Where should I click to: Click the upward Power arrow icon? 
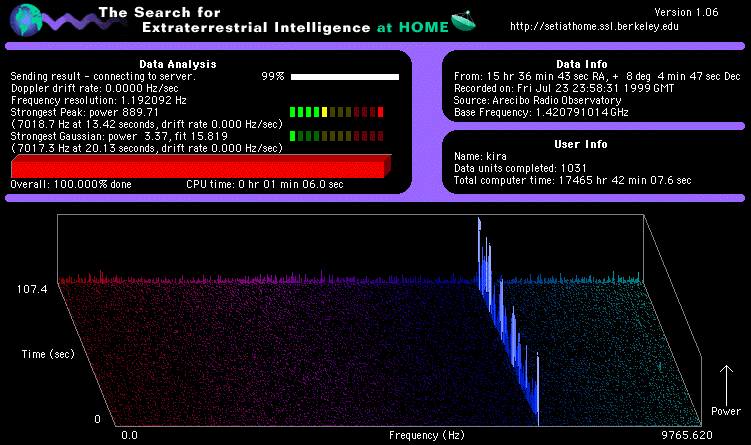tap(726, 385)
